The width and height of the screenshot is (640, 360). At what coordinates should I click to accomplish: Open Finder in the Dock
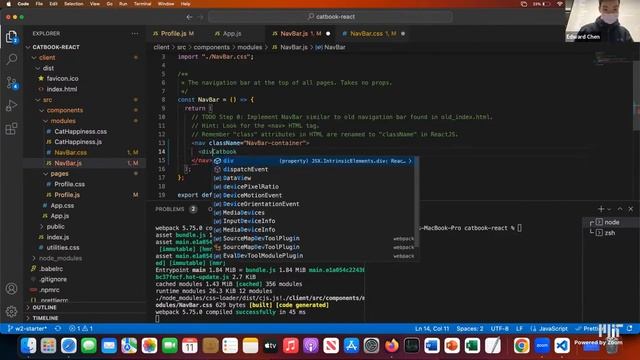pos(28,346)
